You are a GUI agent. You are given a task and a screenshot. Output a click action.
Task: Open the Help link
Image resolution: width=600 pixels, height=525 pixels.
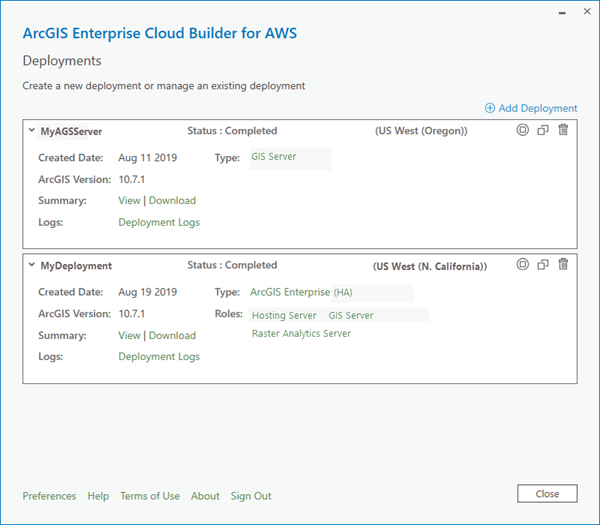click(98, 496)
